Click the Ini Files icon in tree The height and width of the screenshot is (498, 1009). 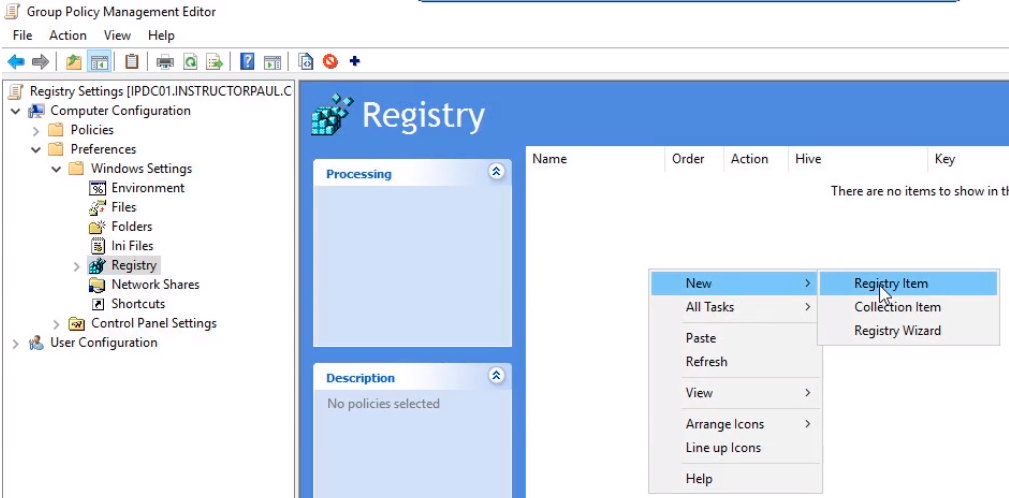(x=97, y=246)
